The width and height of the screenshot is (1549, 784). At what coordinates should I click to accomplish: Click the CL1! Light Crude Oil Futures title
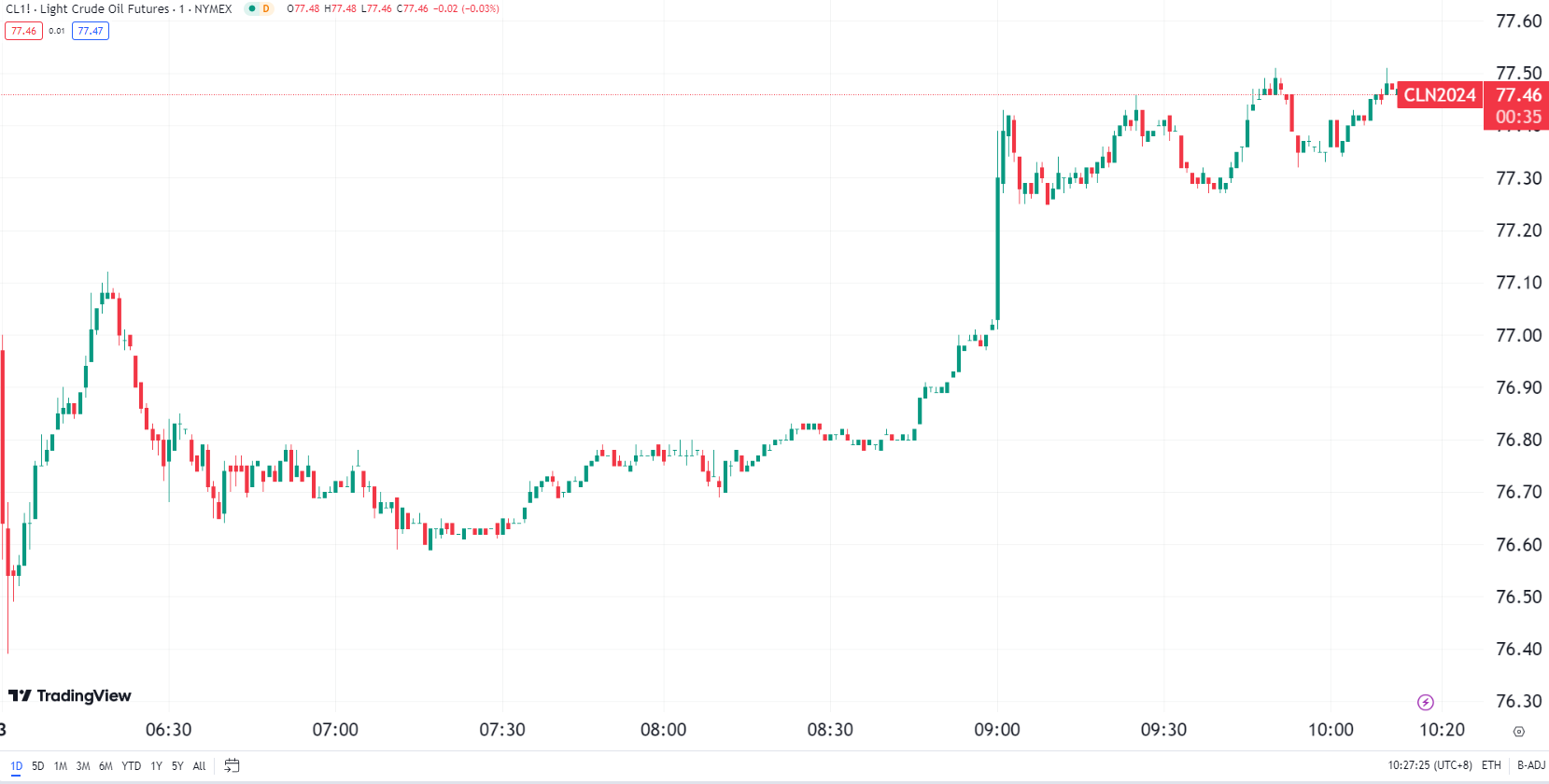coord(119,8)
